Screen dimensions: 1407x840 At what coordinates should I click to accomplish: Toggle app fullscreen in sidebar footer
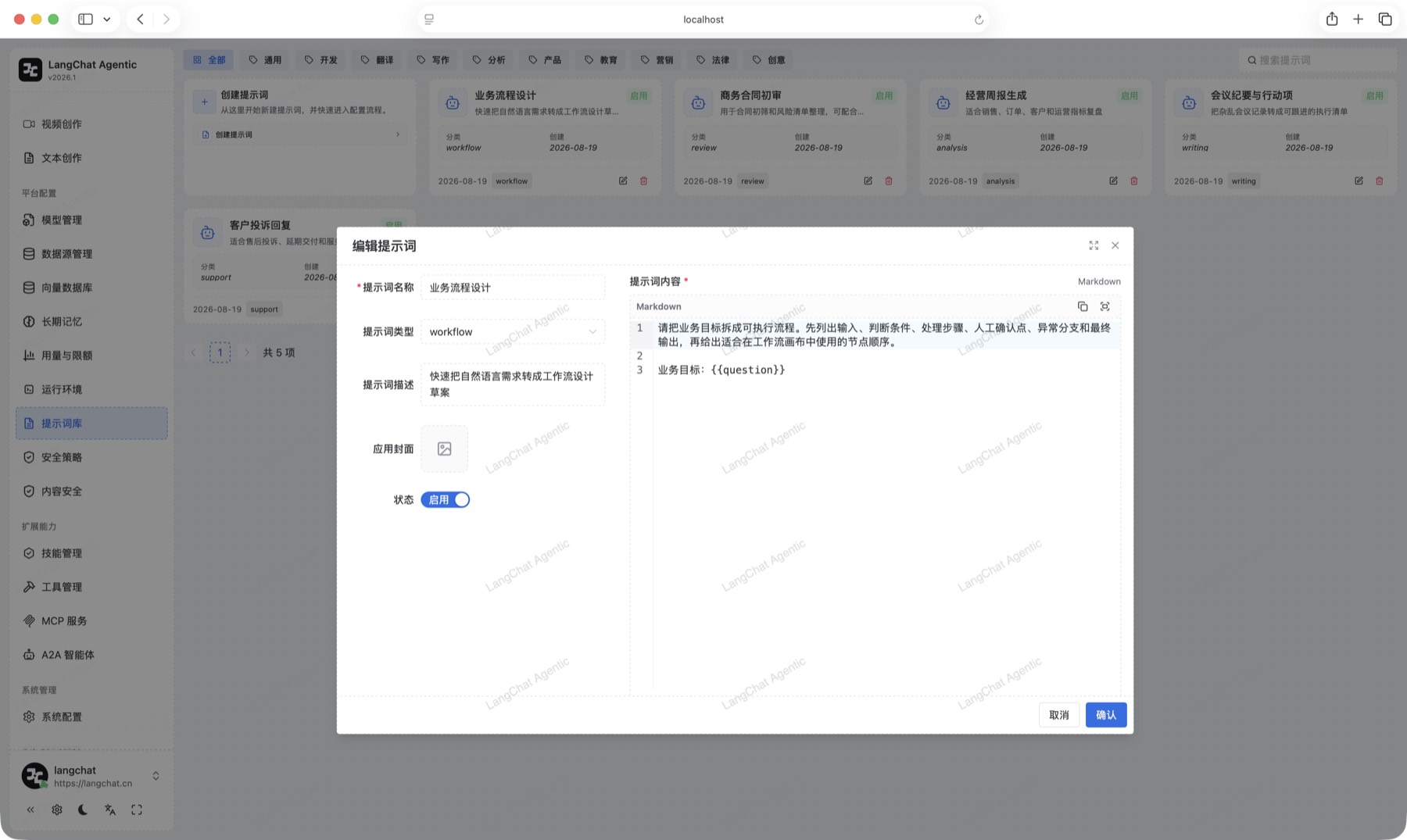(137, 810)
